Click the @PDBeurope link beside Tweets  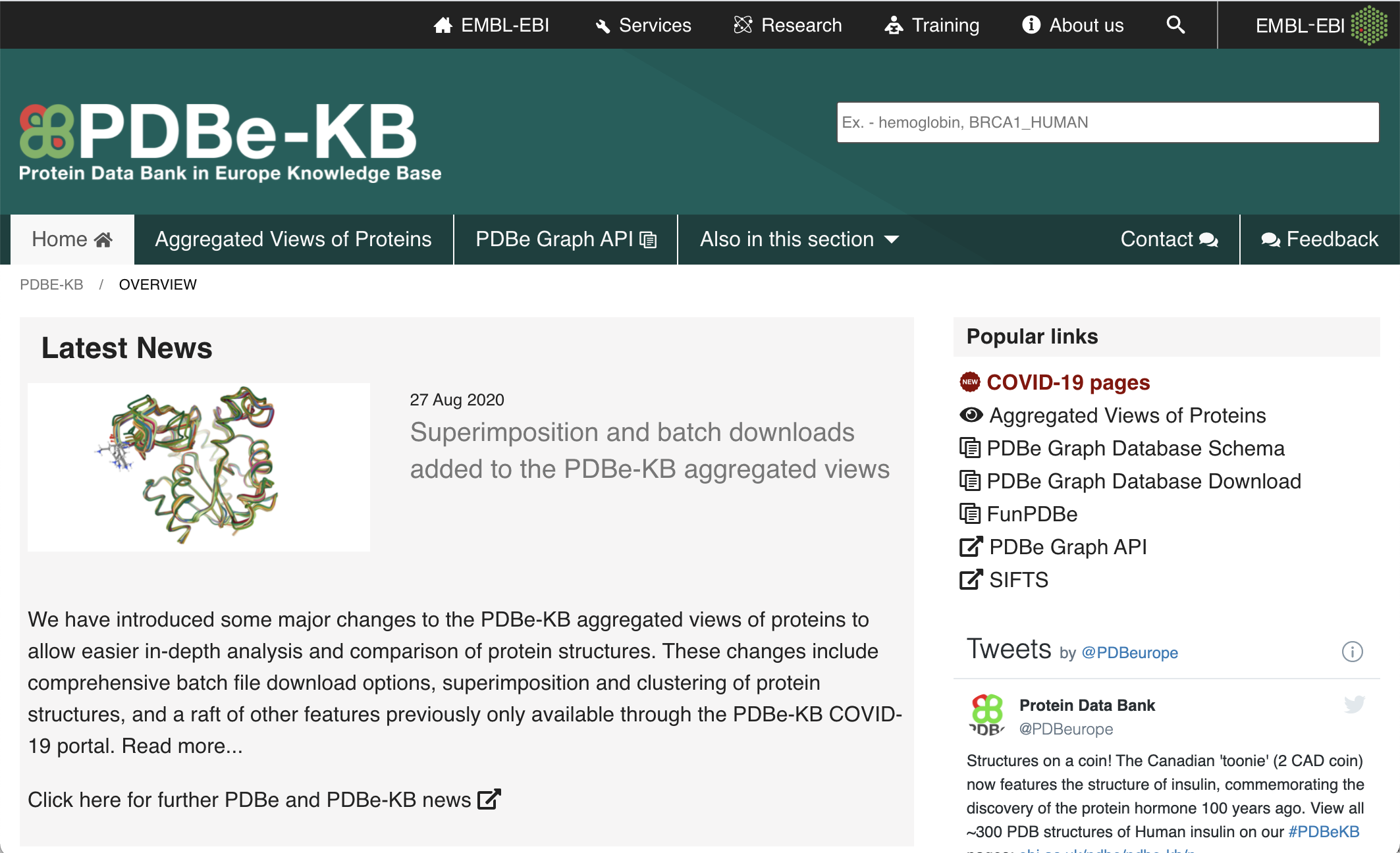point(1129,653)
